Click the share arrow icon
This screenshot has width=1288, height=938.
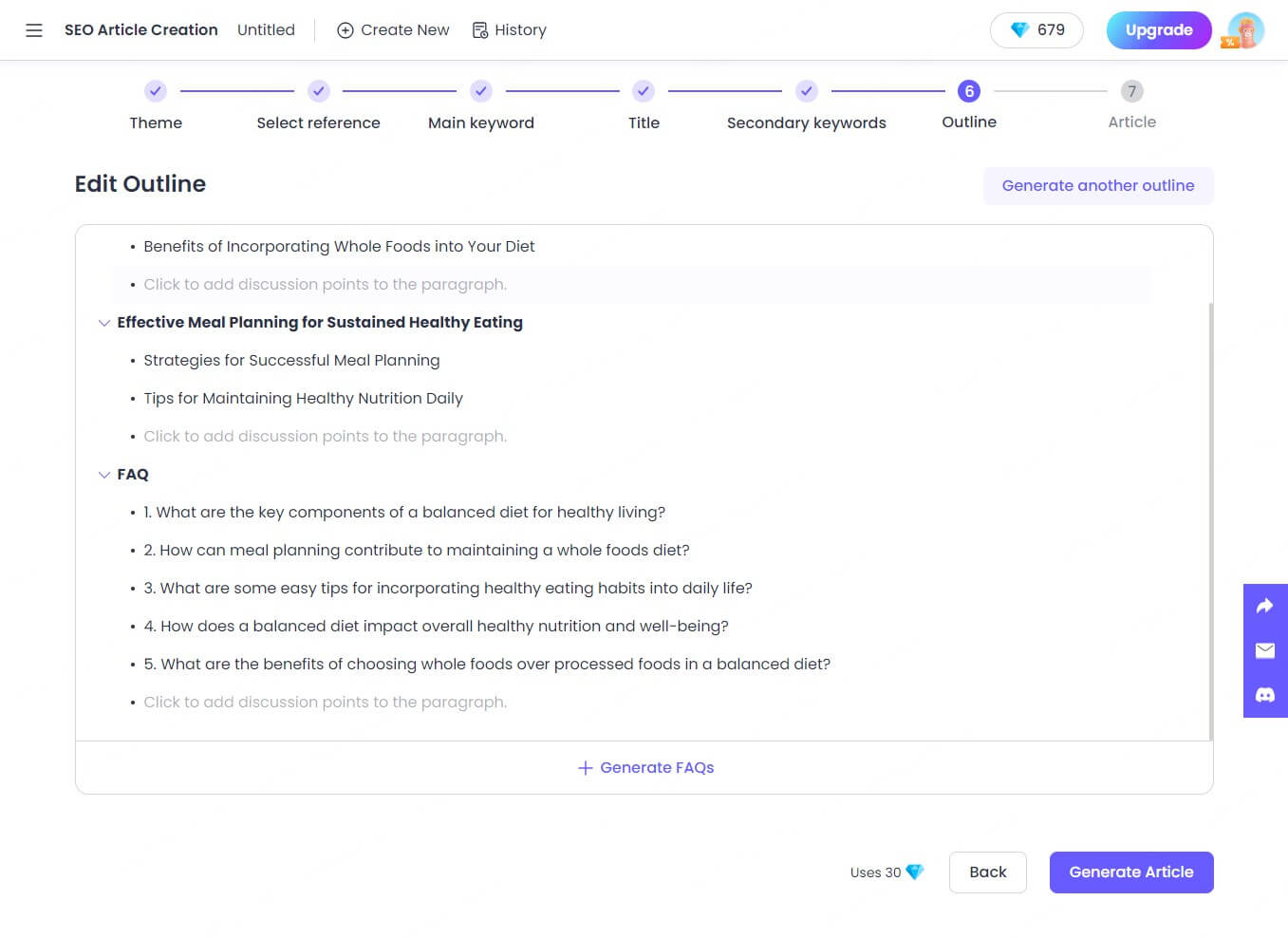pos(1264,606)
